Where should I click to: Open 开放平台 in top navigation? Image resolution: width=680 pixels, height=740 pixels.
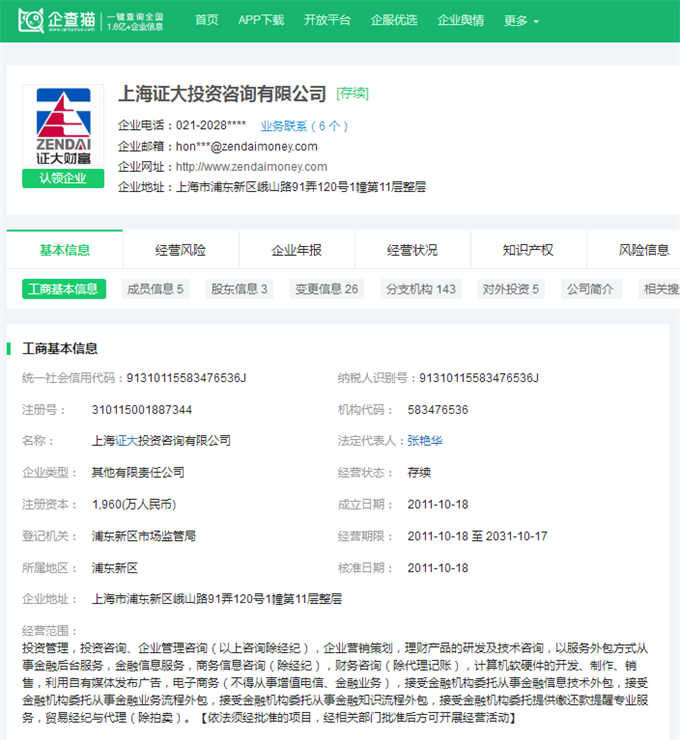tap(327, 20)
